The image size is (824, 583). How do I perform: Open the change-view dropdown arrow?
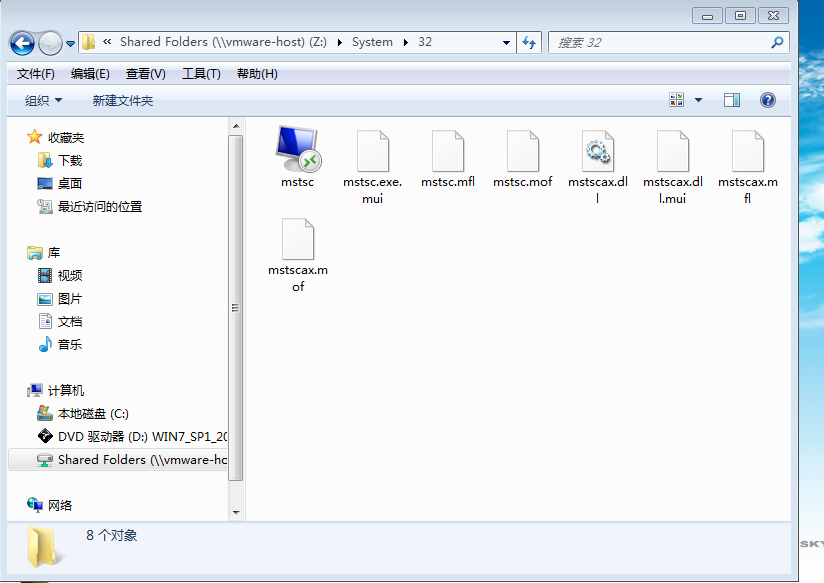click(700, 99)
